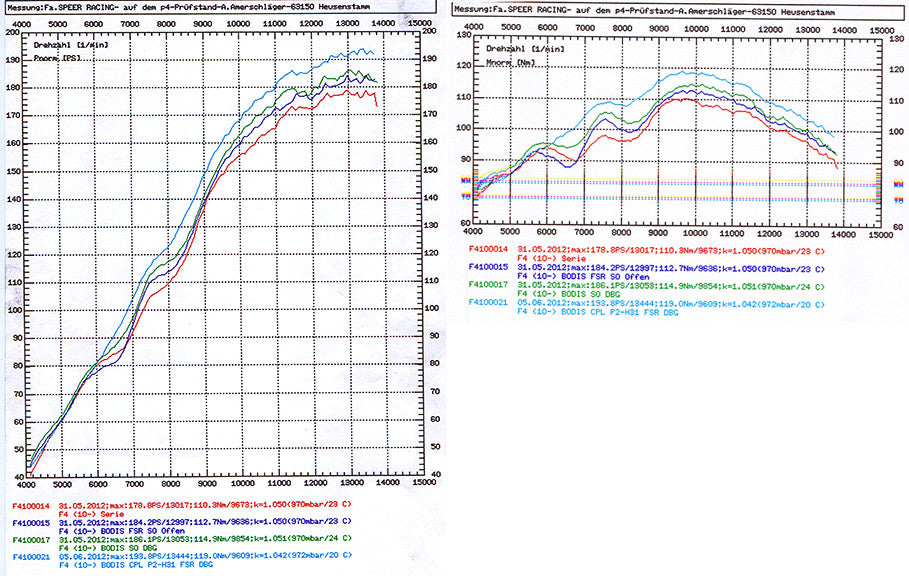The height and width of the screenshot is (576, 909).
Task: Select the blue F4100015 entry in left legend
Action: [x=30, y=523]
